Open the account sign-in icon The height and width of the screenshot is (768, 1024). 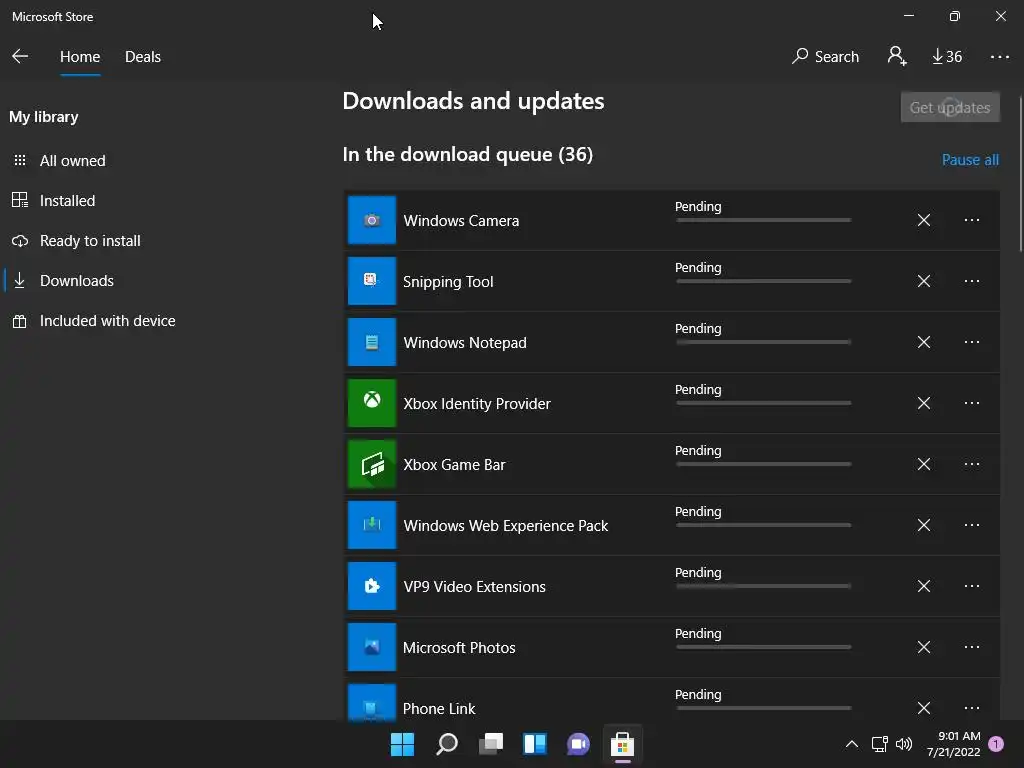point(897,56)
